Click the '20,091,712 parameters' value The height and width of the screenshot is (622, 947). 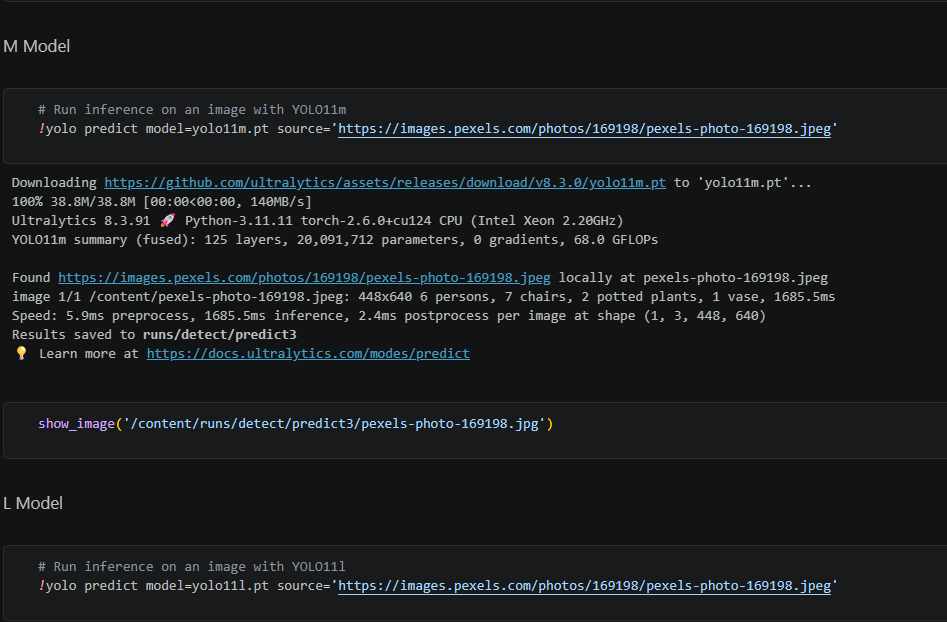pos(378,240)
